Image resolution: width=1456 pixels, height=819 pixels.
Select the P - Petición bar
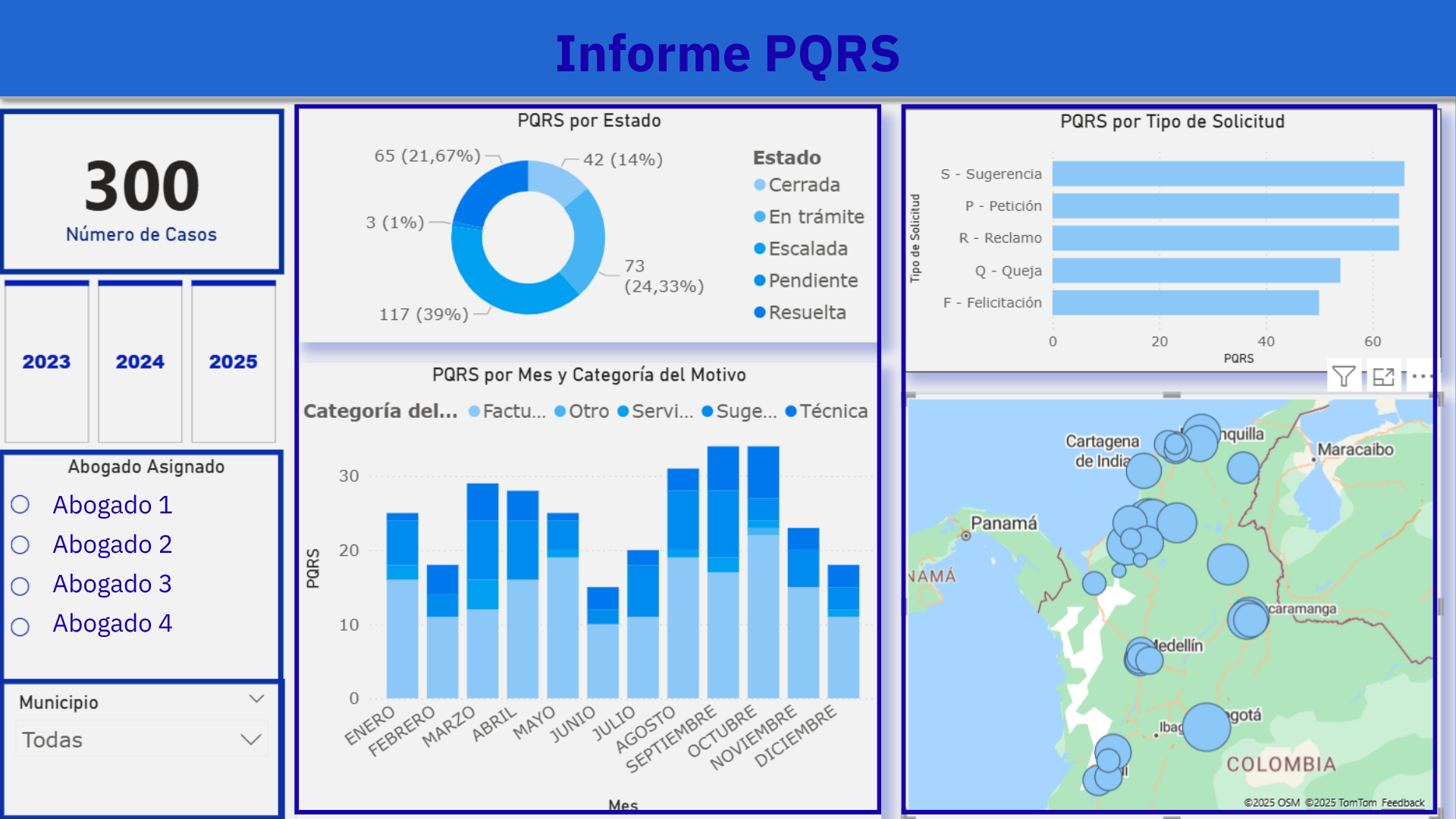(1225, 206)
